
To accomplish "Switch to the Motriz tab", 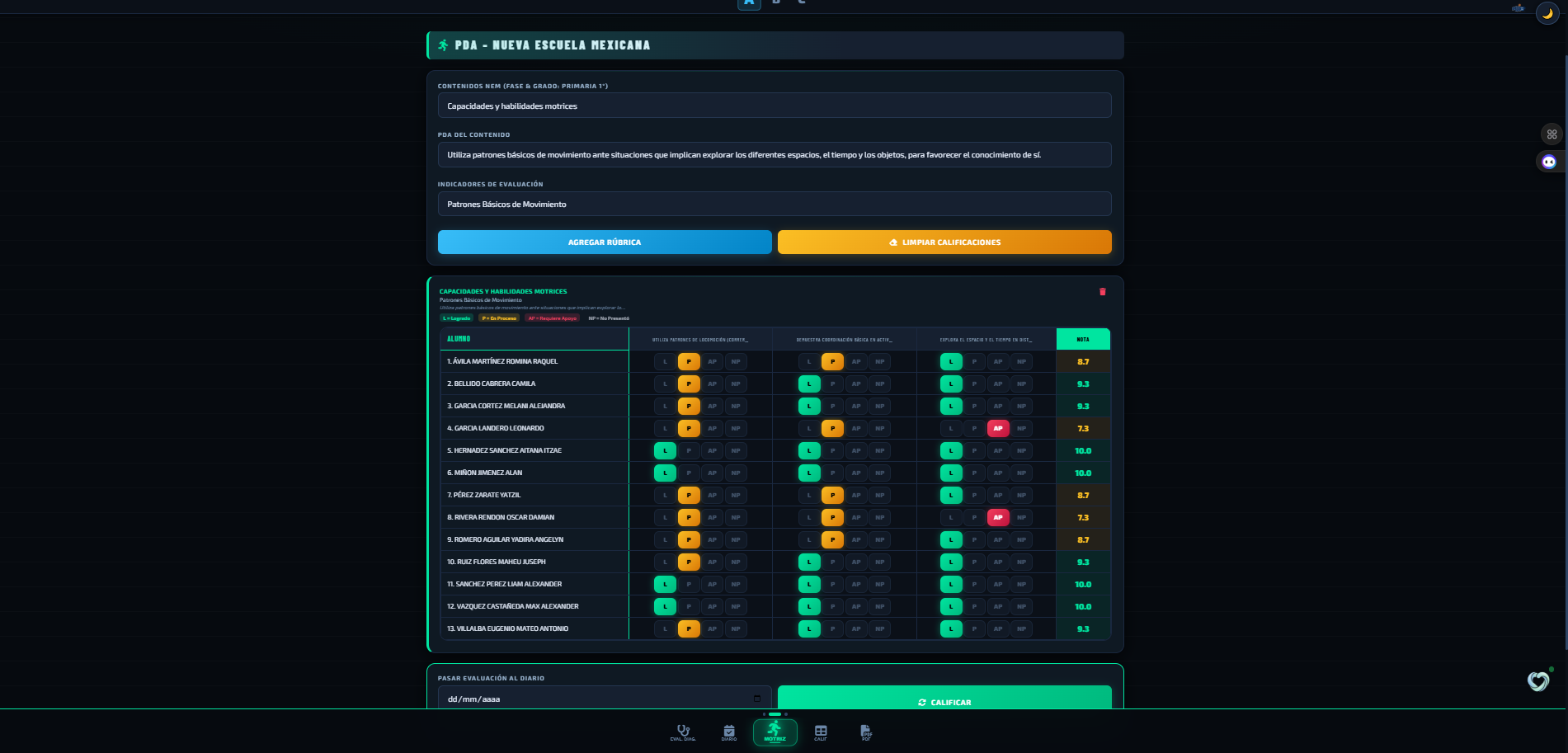I will click(775, 732).
